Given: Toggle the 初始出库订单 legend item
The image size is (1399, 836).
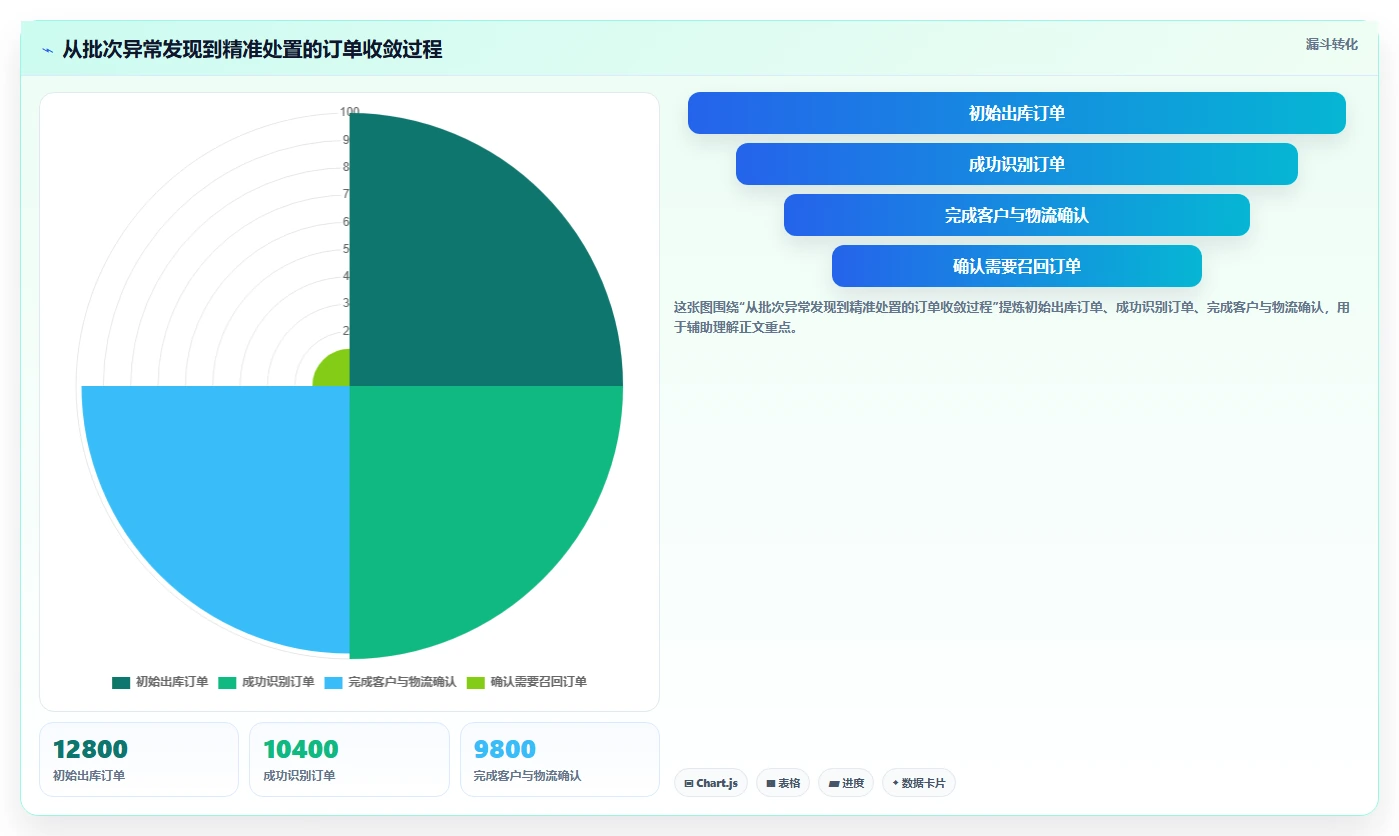Looking at the screenshot, I should tap(160, 682).
